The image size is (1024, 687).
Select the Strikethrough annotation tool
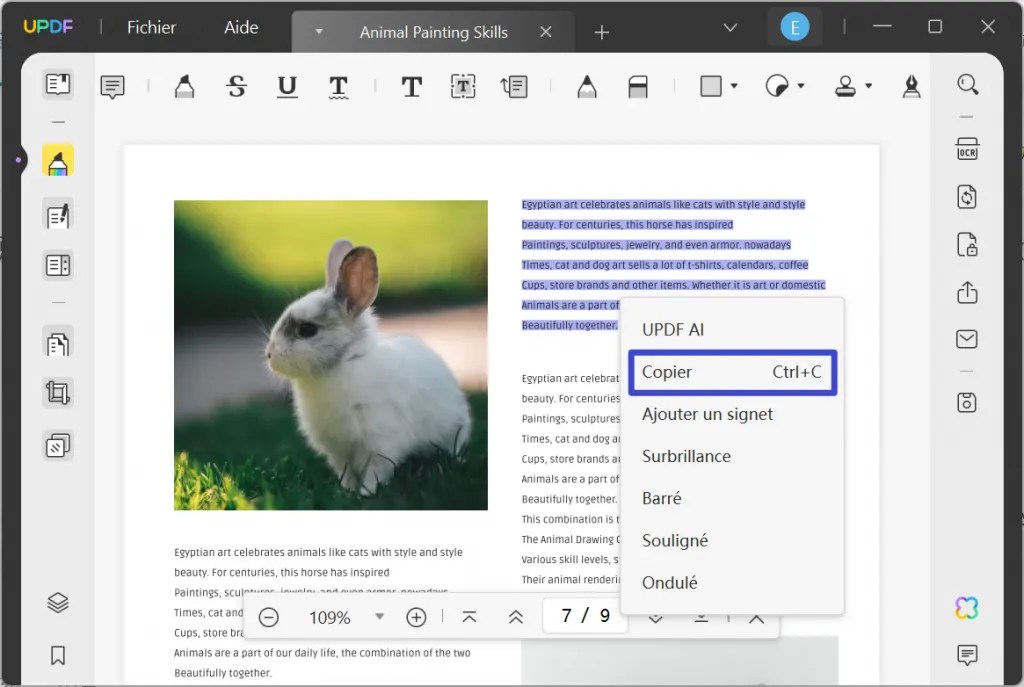[236, 86]
